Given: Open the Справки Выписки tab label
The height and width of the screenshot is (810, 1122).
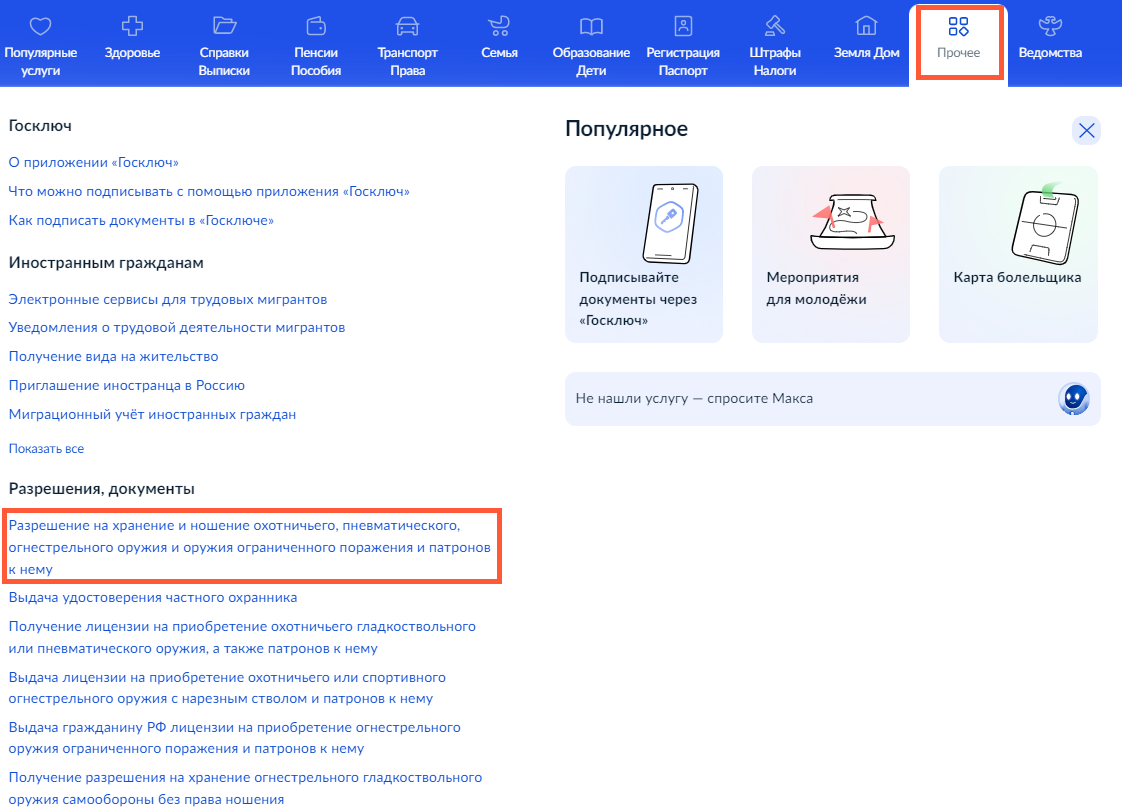Looking at the screenshot, I should coord(224,62).
